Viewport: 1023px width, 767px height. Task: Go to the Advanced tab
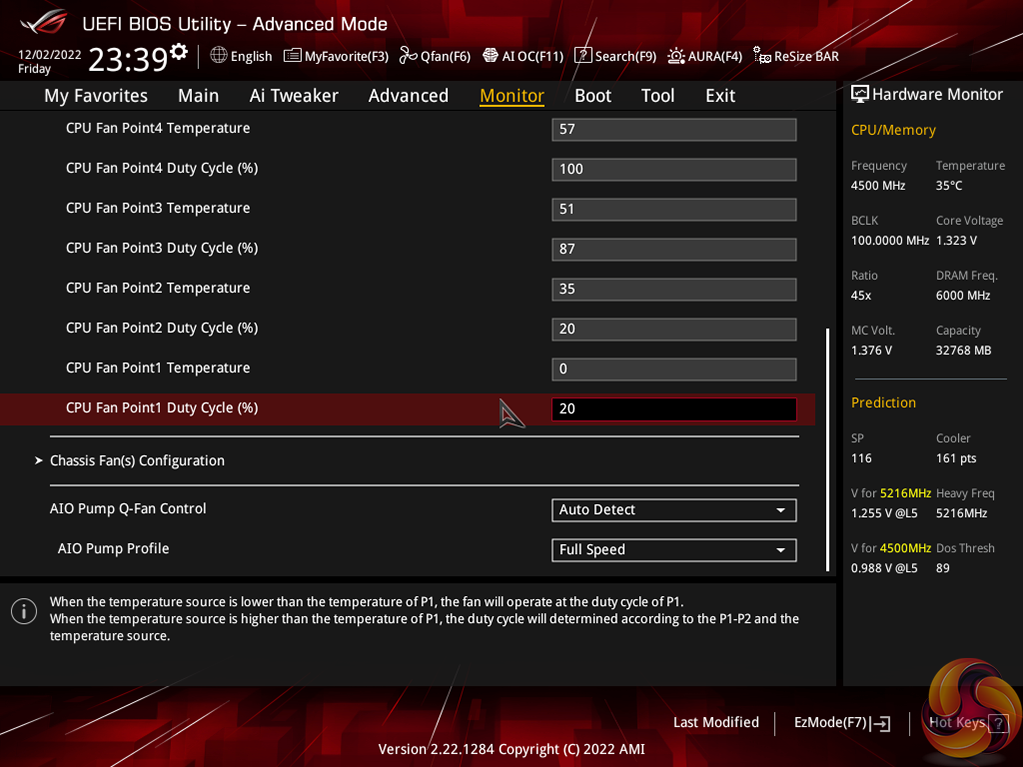pos(408,96)
